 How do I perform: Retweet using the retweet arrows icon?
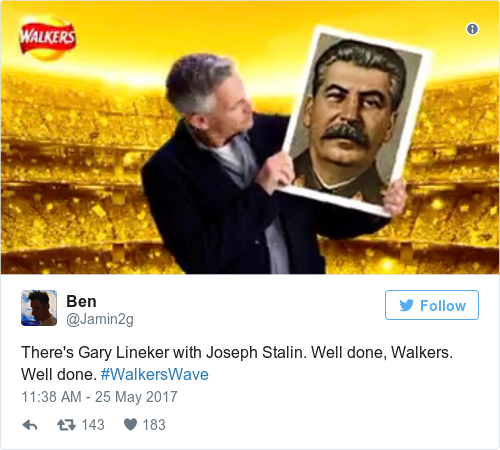66,425
